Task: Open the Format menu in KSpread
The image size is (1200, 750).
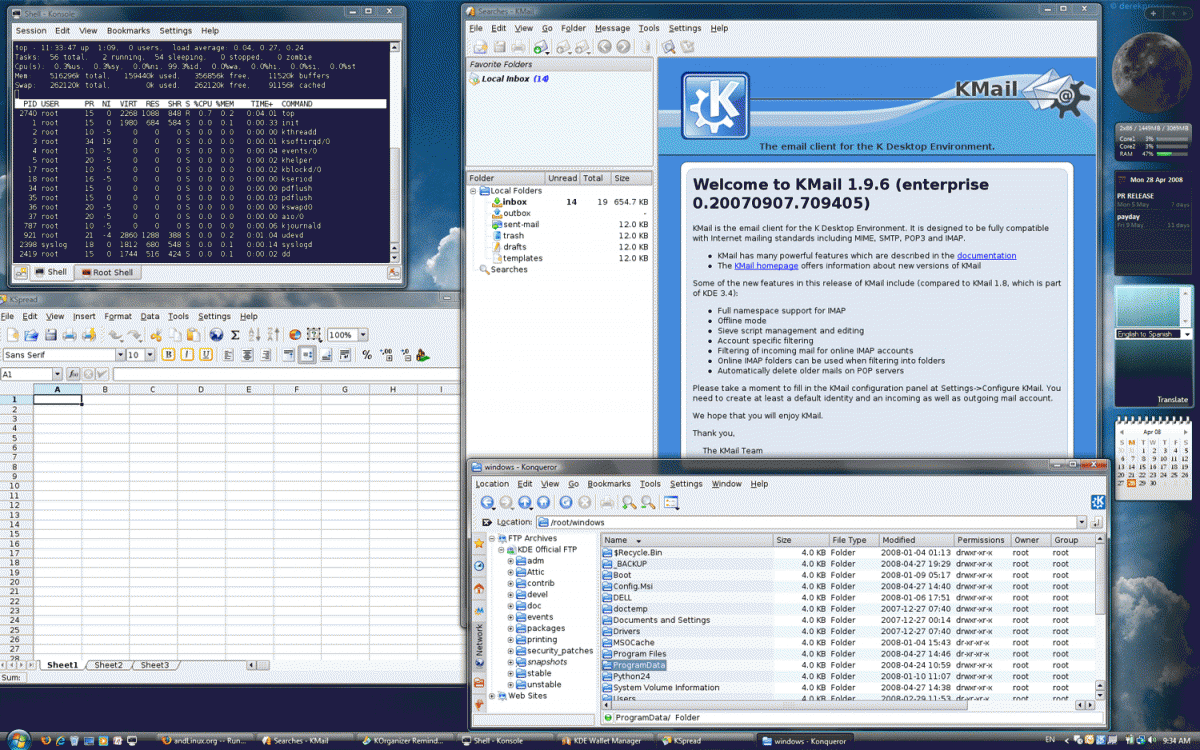Action: [117, 316]
